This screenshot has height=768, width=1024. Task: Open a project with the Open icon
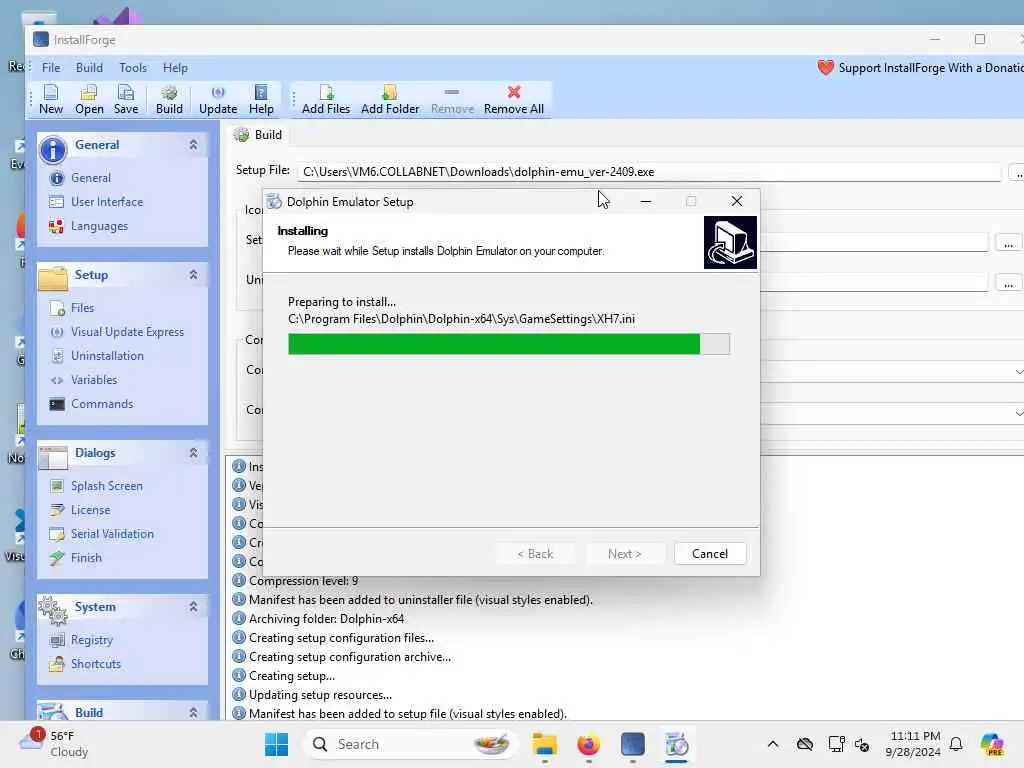click(x=89, y=99)
